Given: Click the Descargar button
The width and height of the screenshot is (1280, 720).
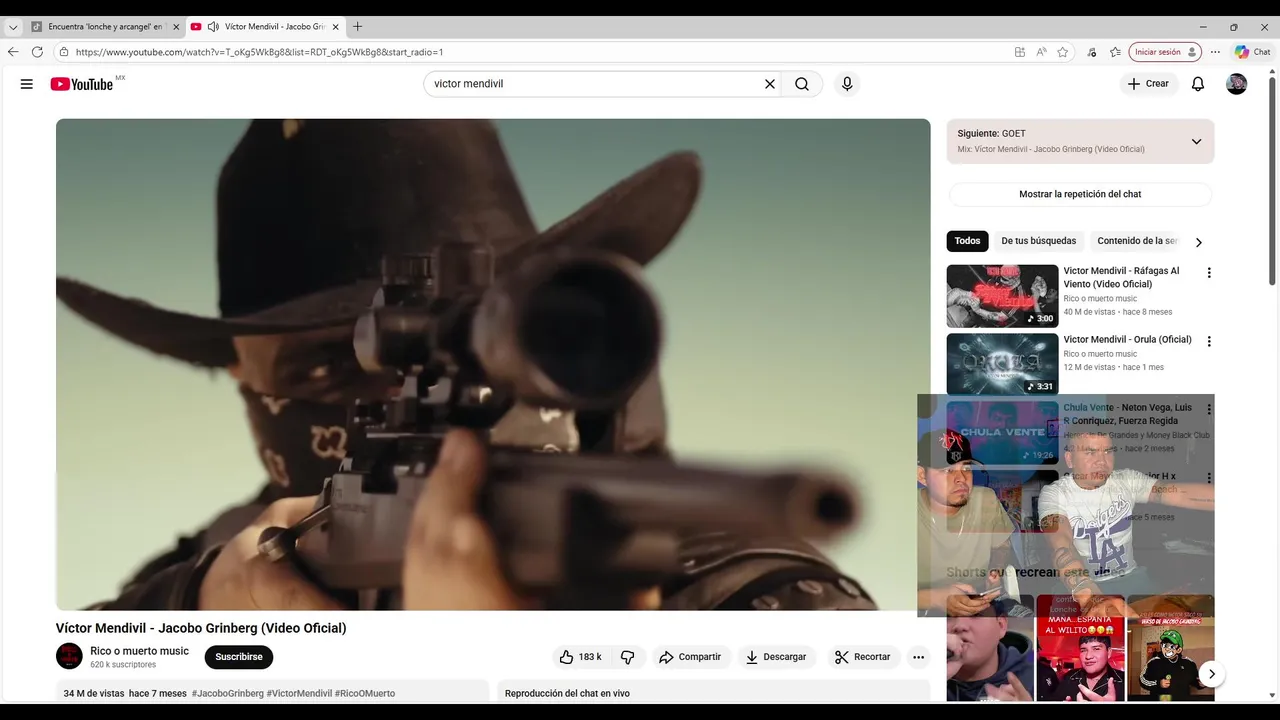Looking at the screenshot, I should tap(776, 657).
